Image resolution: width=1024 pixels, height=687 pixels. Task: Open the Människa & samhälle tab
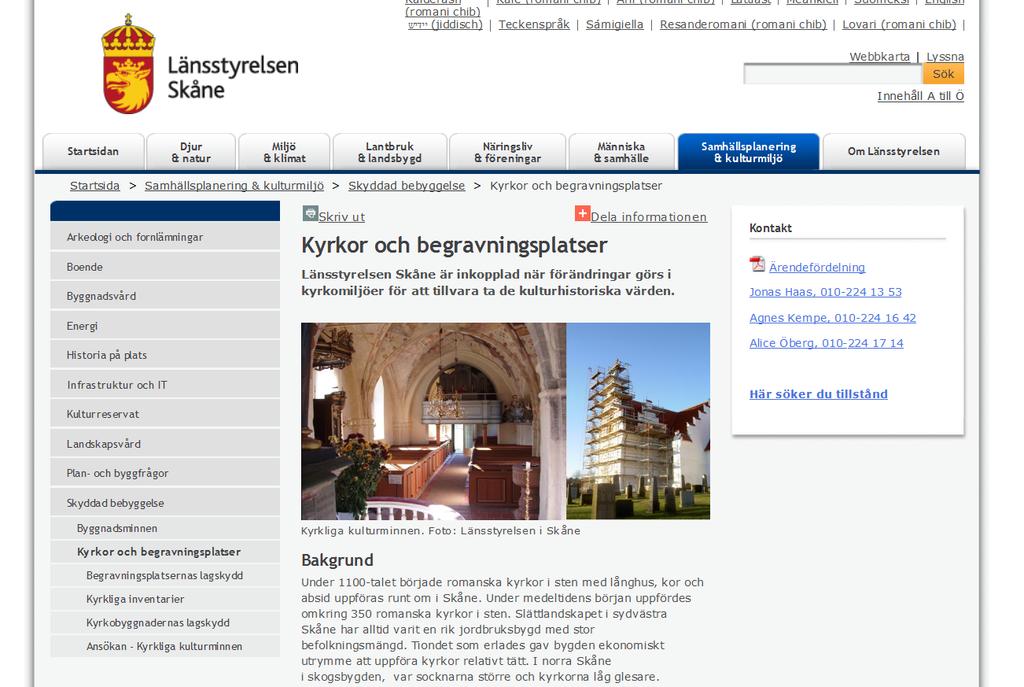[x=621, y=152]
